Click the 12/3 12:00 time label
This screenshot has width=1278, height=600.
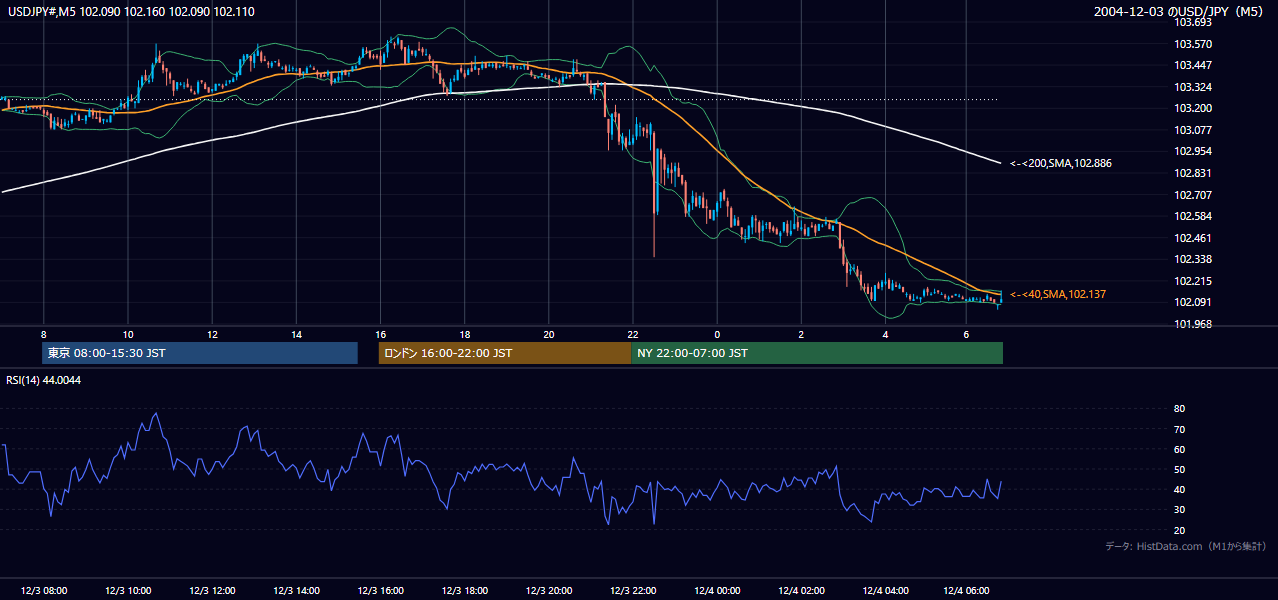pyautogui.click(x=212, y=591)
